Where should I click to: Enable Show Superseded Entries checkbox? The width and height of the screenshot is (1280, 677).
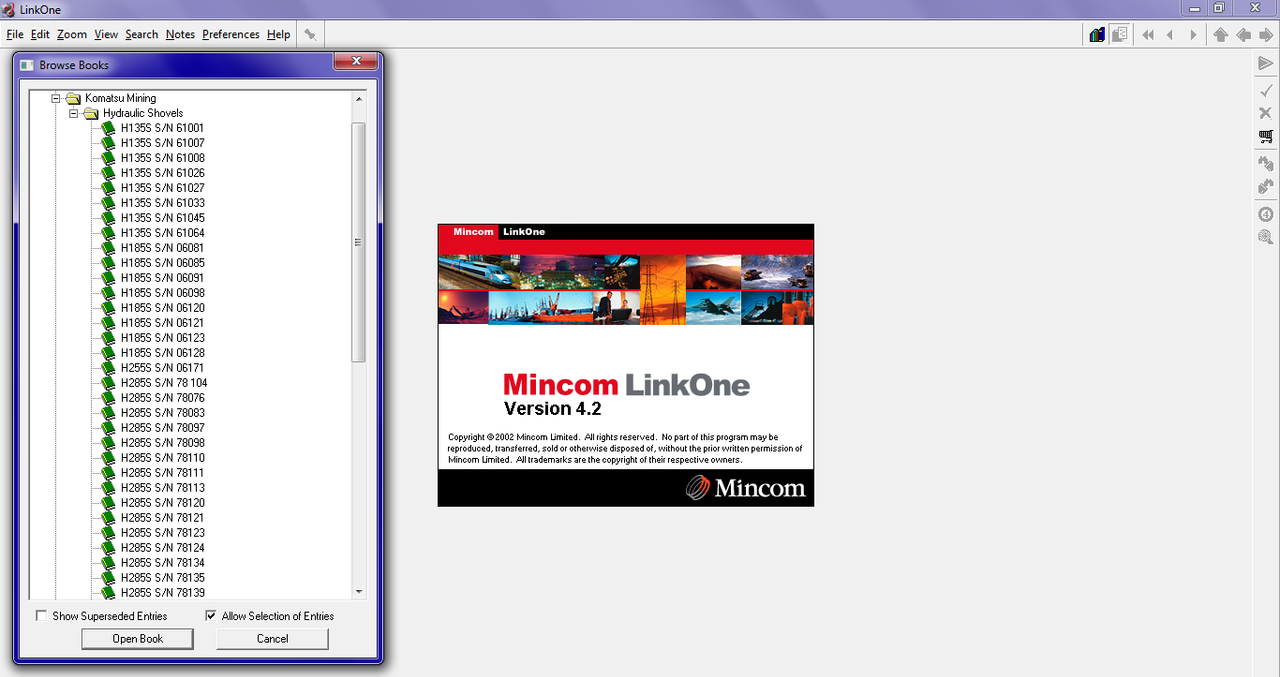click(x=41, y=616)
